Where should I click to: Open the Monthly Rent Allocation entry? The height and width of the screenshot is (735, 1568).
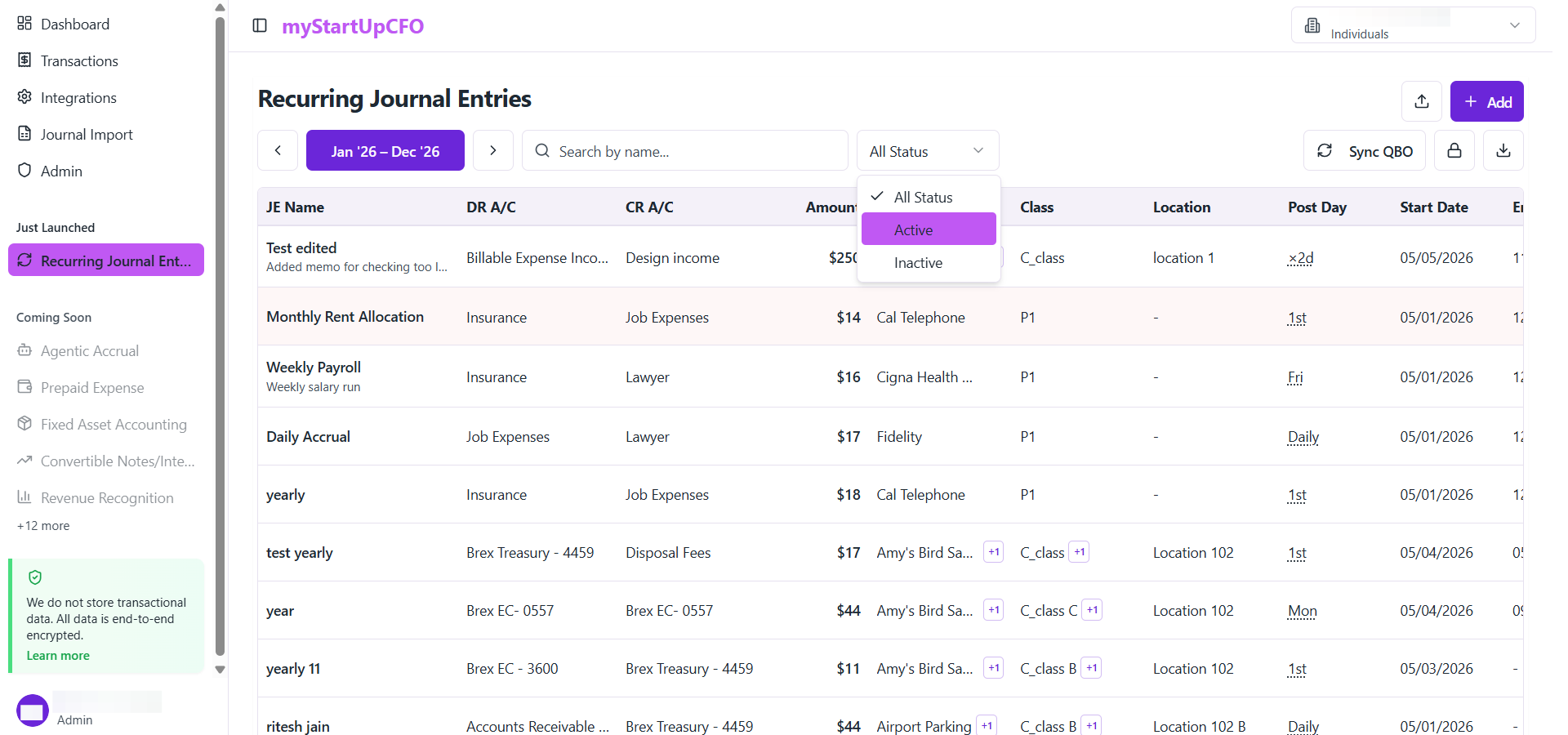pos(345,316)
